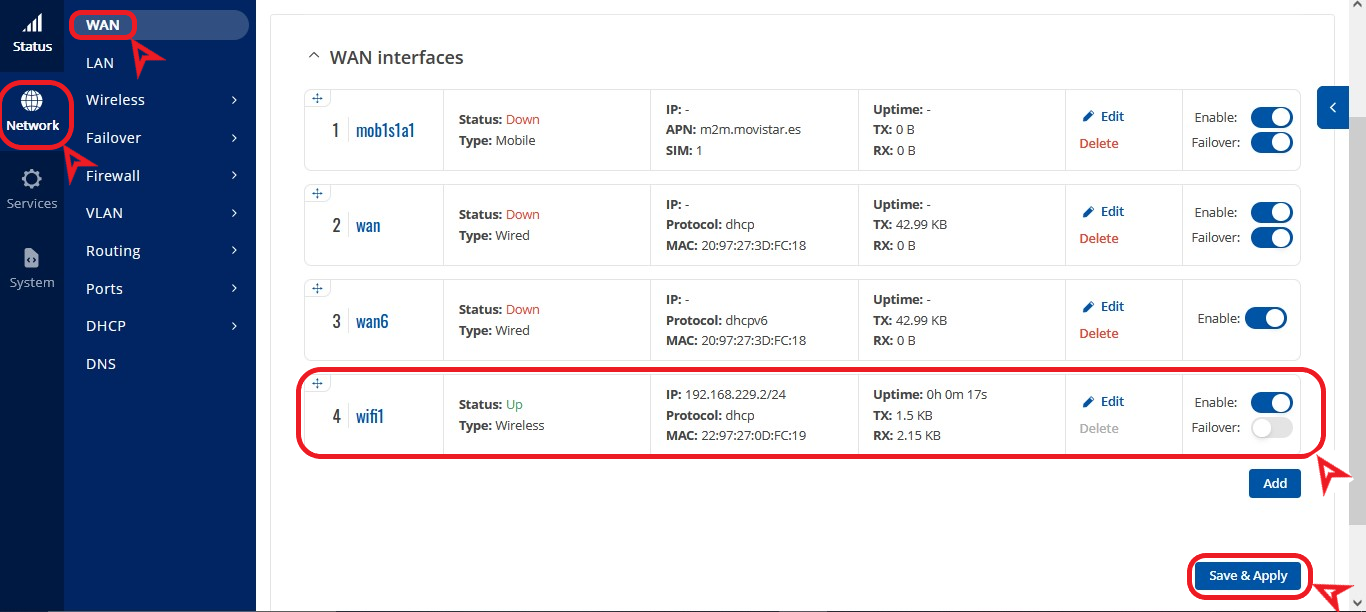1366x612 pixels.
Task: Disable the mob1s1a1 Enable toggle
Action: (1271, 117)
